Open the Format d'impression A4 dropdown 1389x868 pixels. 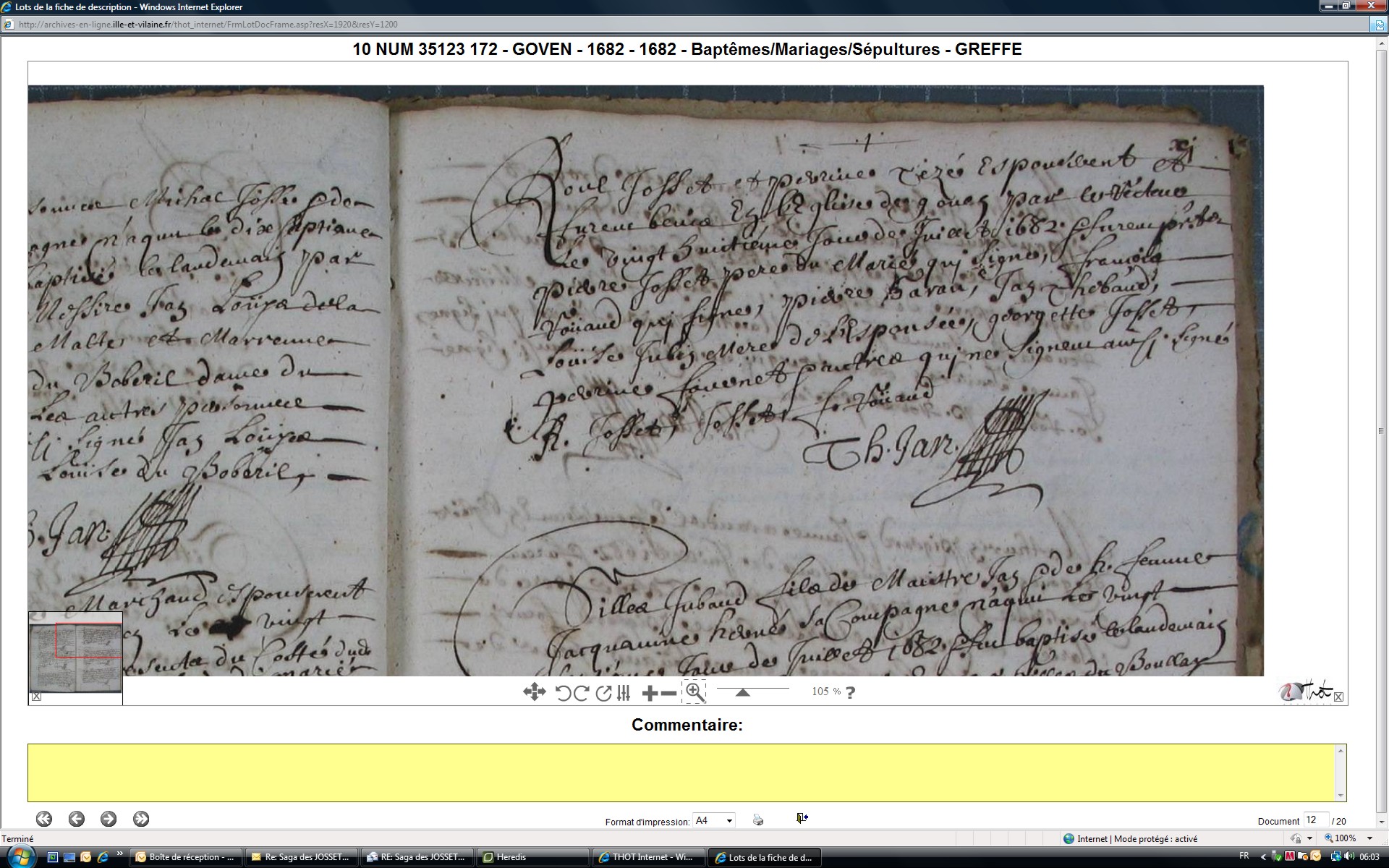click(x=714, y=820)
